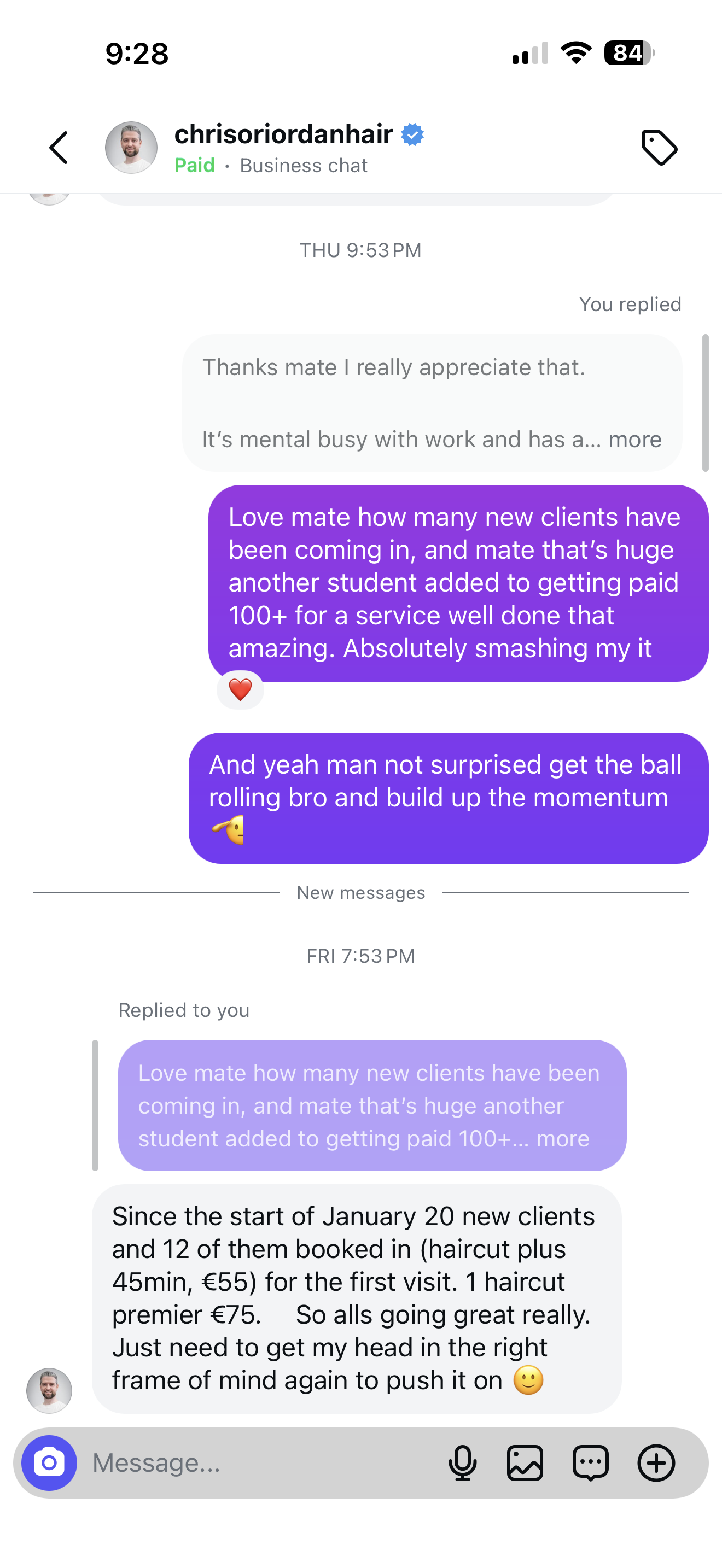Open the camera button in message bar
The image size is (722, 1568).
(x=49, y=1462)
